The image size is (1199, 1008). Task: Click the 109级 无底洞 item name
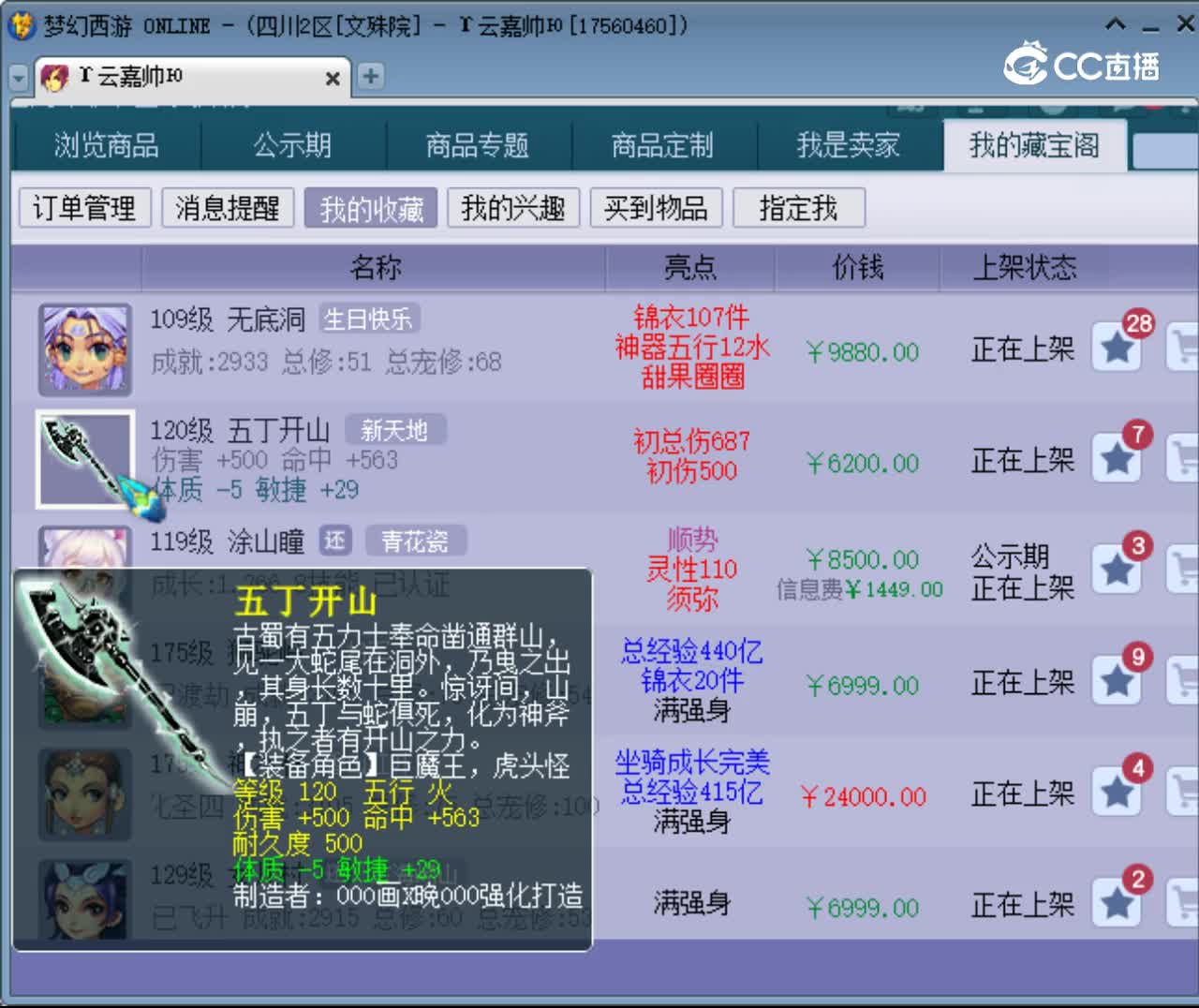228,319
